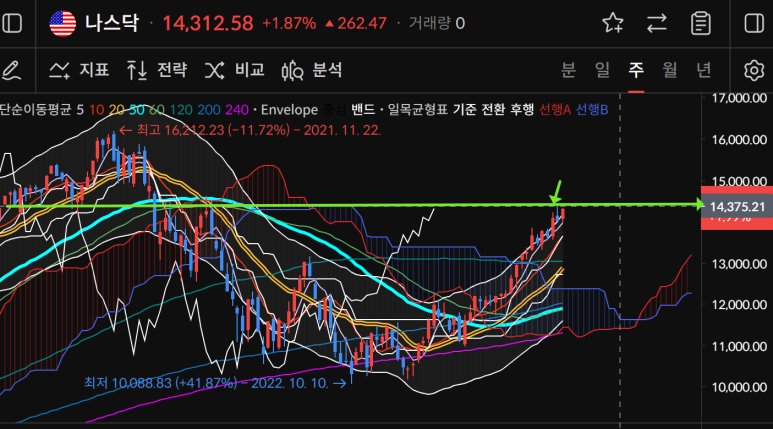The height and width of the screenshot is (429, 773).
Task: Click the swap arrows icon
Action: point(657,23)
